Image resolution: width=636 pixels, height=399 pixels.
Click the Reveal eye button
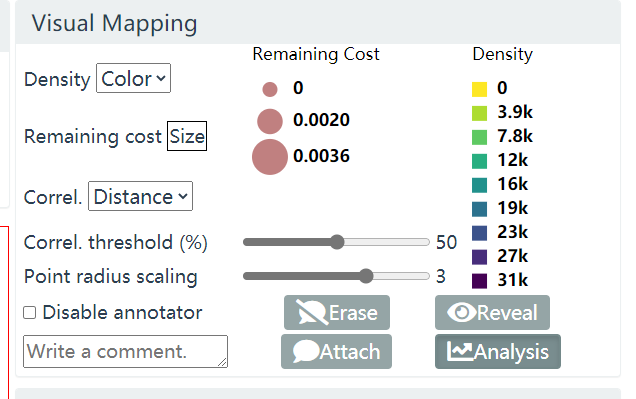tap(492, 313)
